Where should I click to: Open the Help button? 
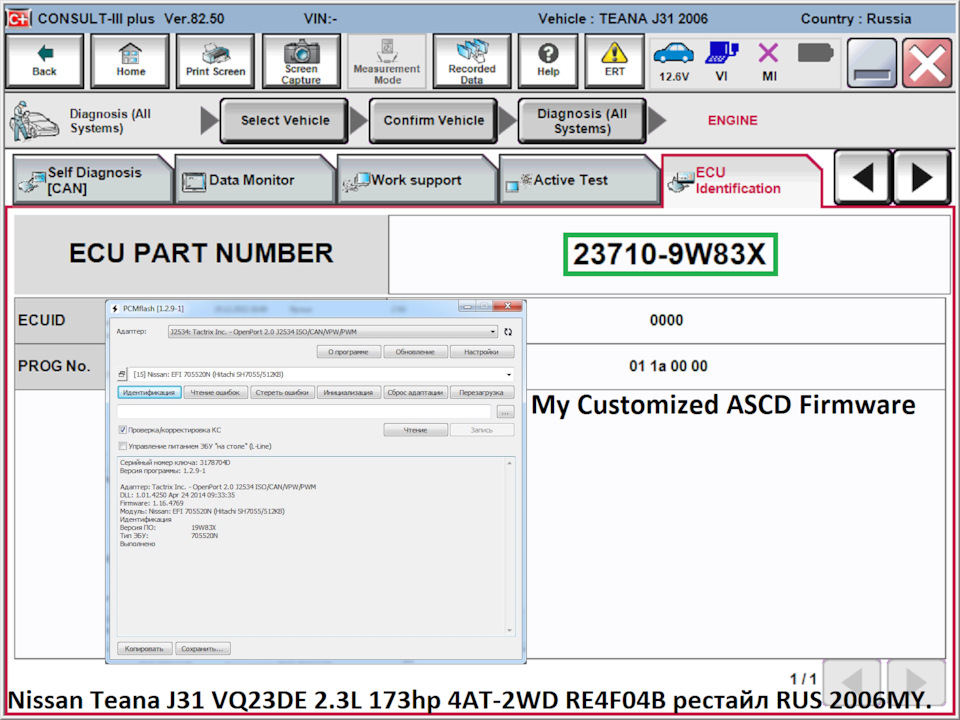[548, 61]
